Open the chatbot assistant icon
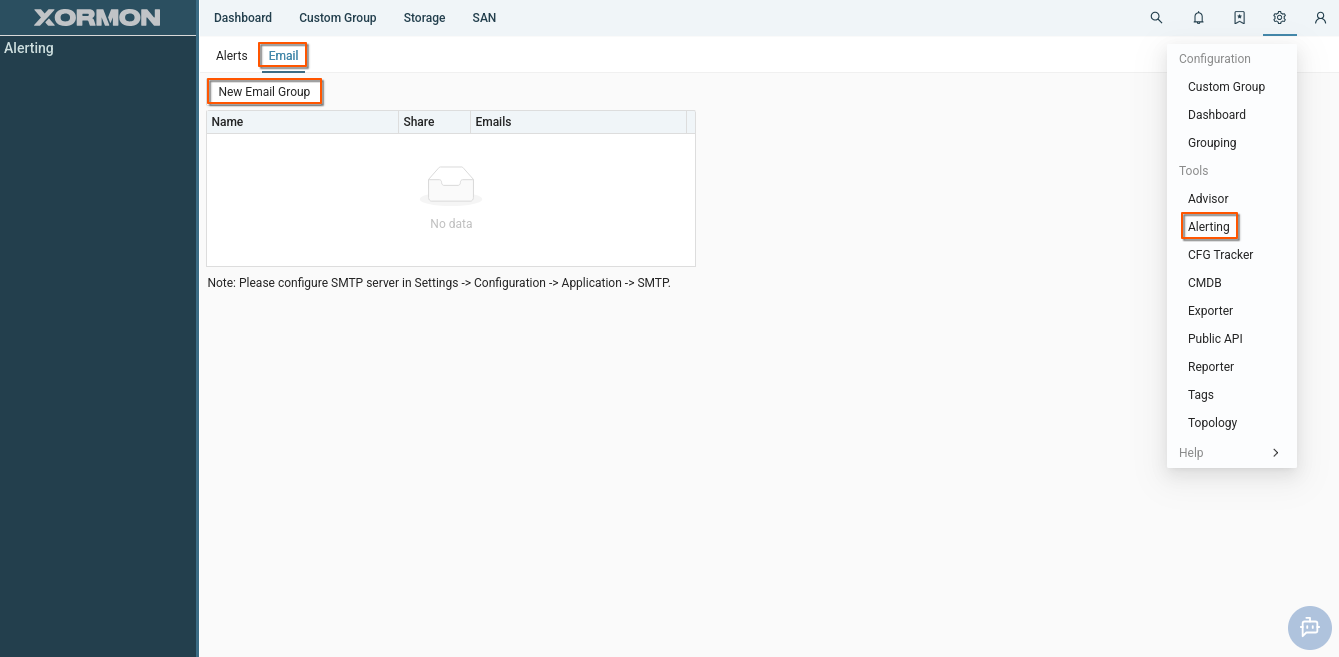The width and height of the screenshot is (1339, 657). point(1309,628)
